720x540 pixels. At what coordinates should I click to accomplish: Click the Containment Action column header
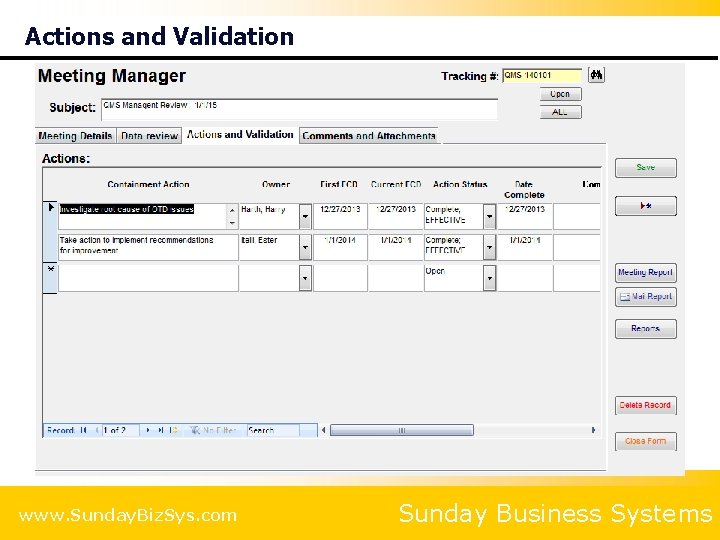pos(148,184)
